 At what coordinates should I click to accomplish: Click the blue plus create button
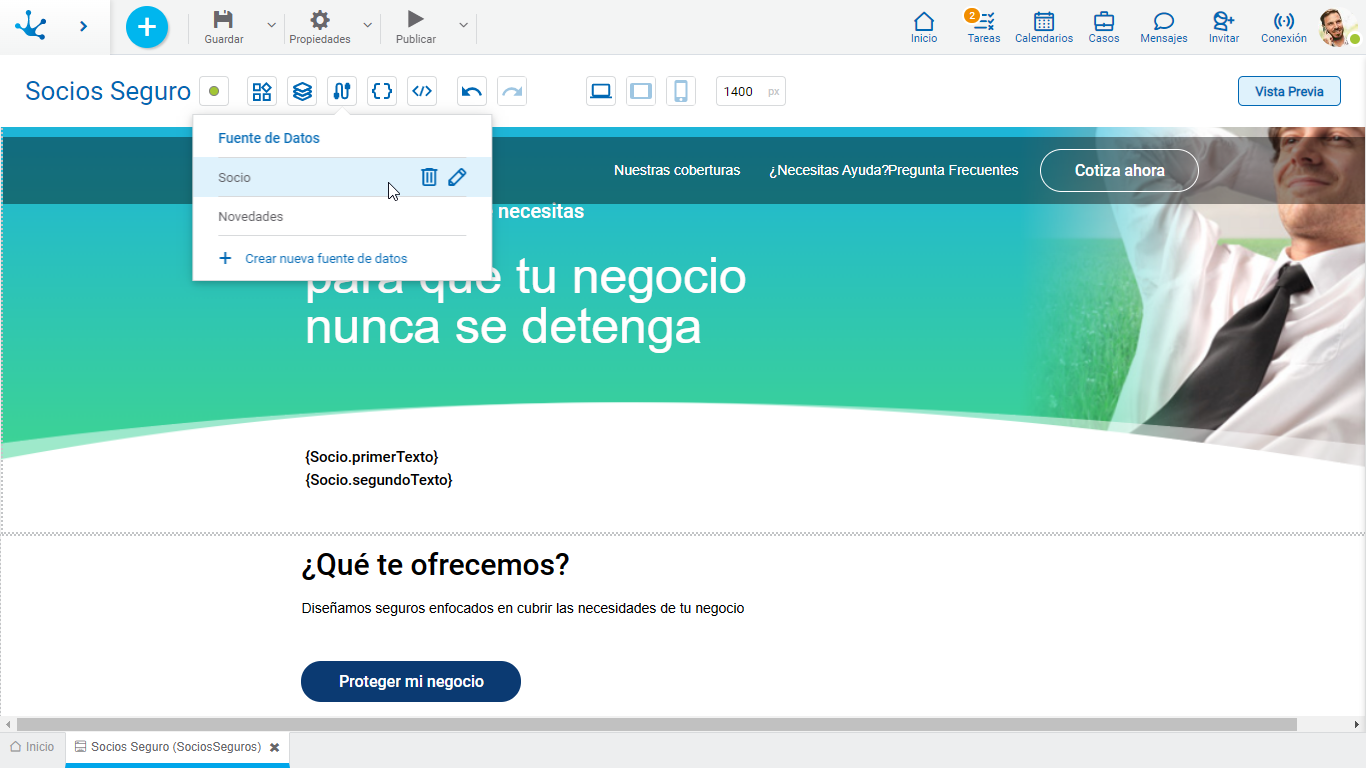[147, 27]
